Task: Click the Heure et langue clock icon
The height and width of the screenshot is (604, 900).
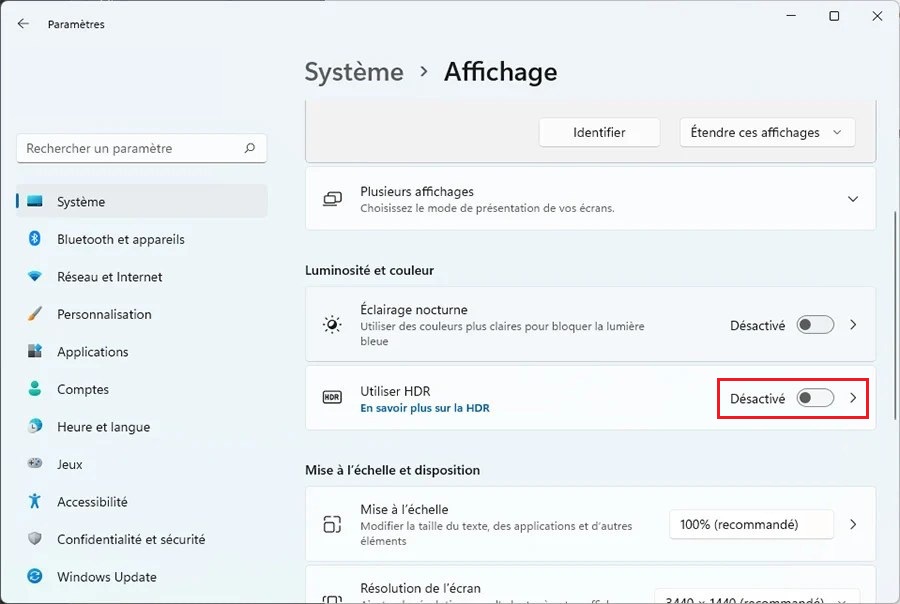Action: point(35,426)
